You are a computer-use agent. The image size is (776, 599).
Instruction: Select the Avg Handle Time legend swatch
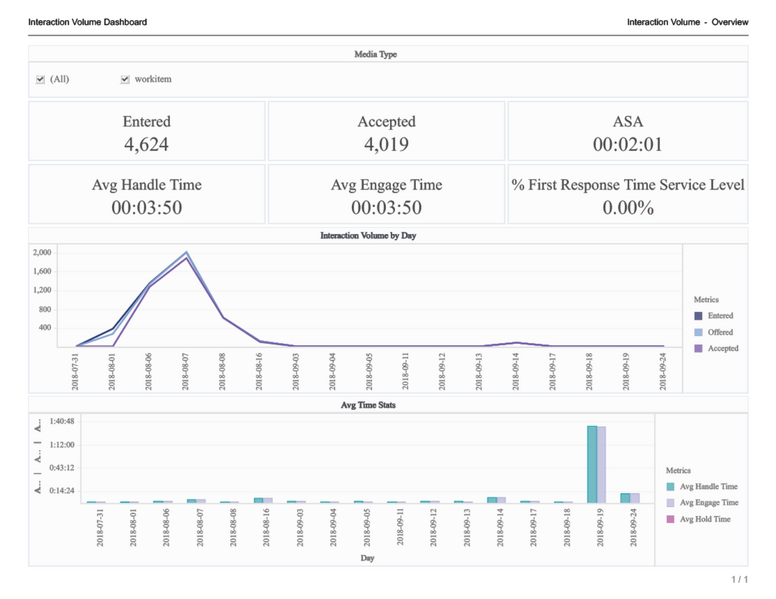click(x=671, y=486)
